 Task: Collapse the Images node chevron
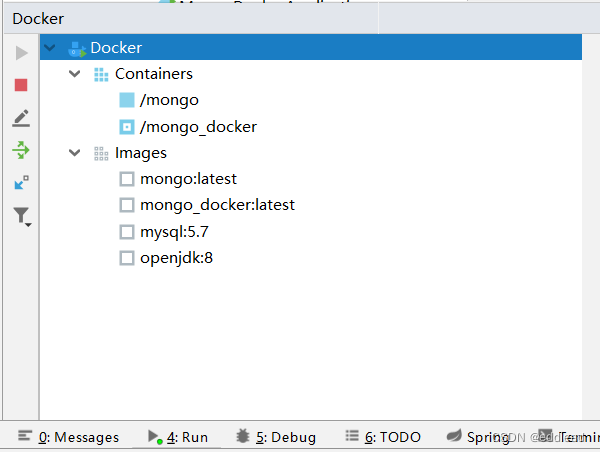75,153
